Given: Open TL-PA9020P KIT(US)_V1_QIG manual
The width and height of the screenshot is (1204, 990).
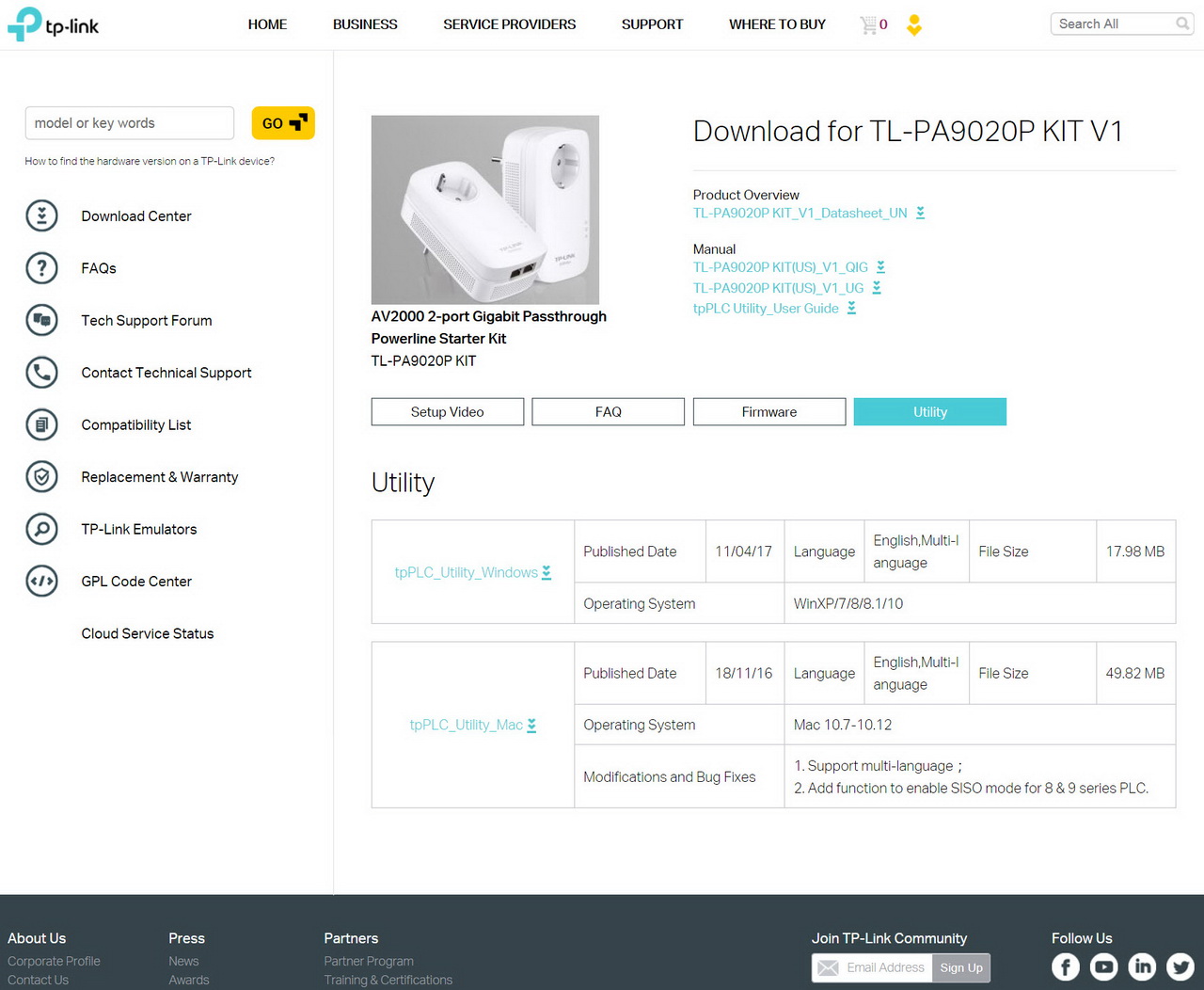Looking at the screenshot, I should click(x=781, y=267).
